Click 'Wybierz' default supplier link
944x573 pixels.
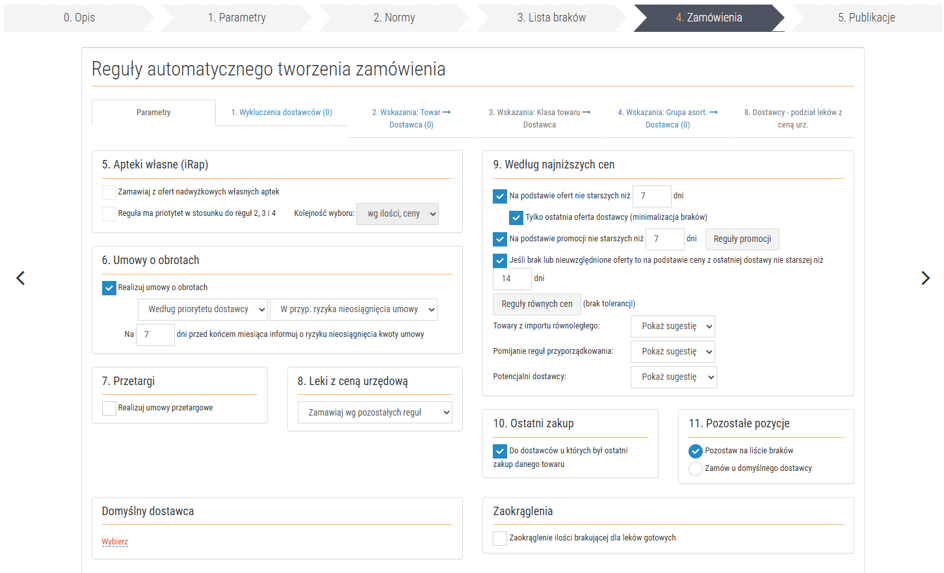115,542
